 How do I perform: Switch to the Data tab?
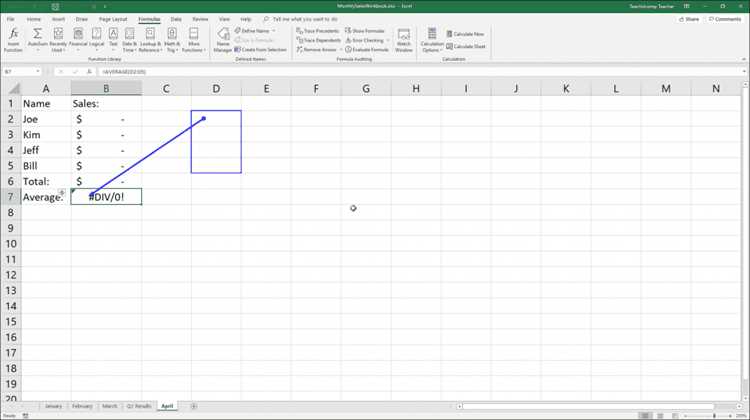click(x=176, y=19)
